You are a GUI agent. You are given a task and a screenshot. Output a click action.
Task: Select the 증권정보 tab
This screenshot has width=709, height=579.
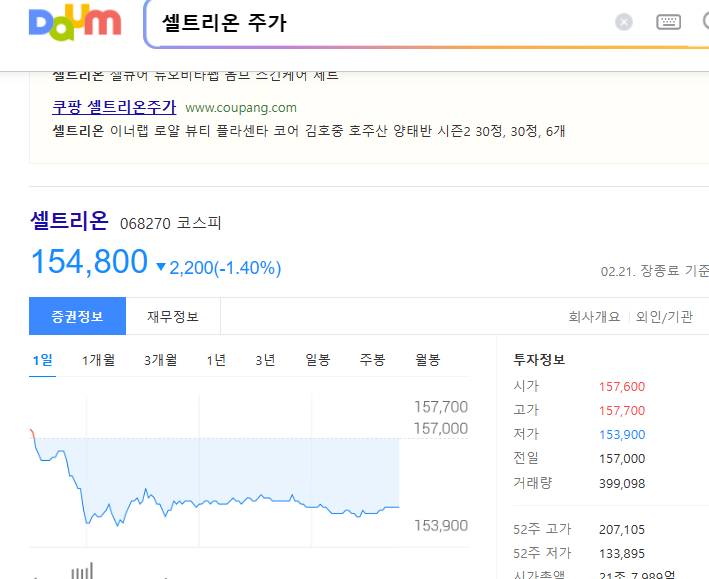coord(77,316)
